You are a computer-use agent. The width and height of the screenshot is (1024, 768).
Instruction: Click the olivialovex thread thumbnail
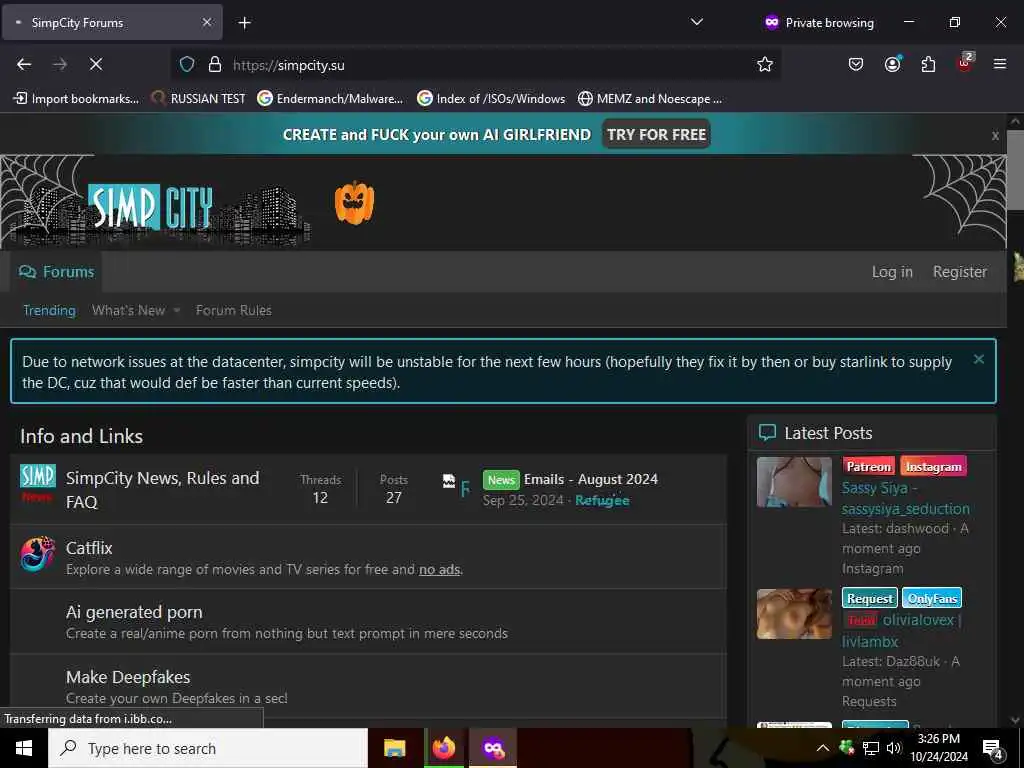[794, 614]
